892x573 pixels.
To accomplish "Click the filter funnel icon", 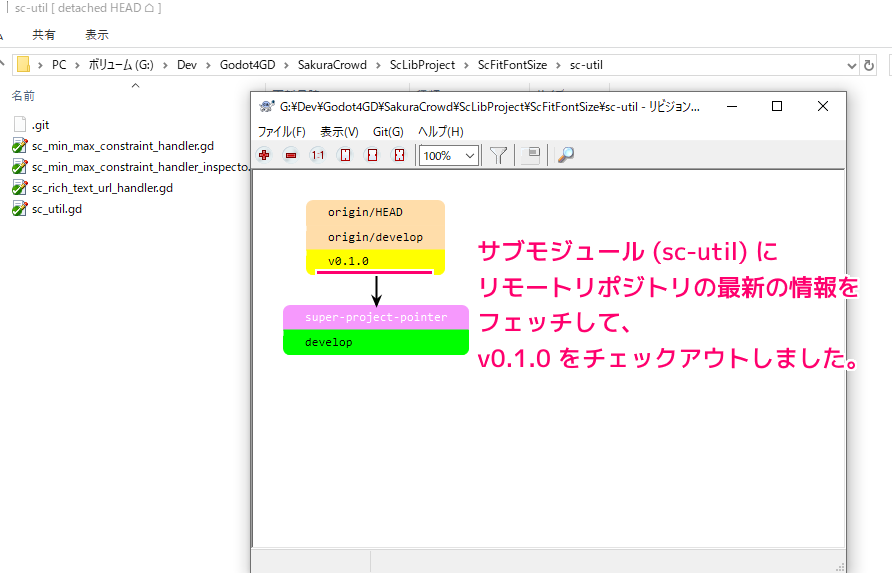I will tap(498, 155).
